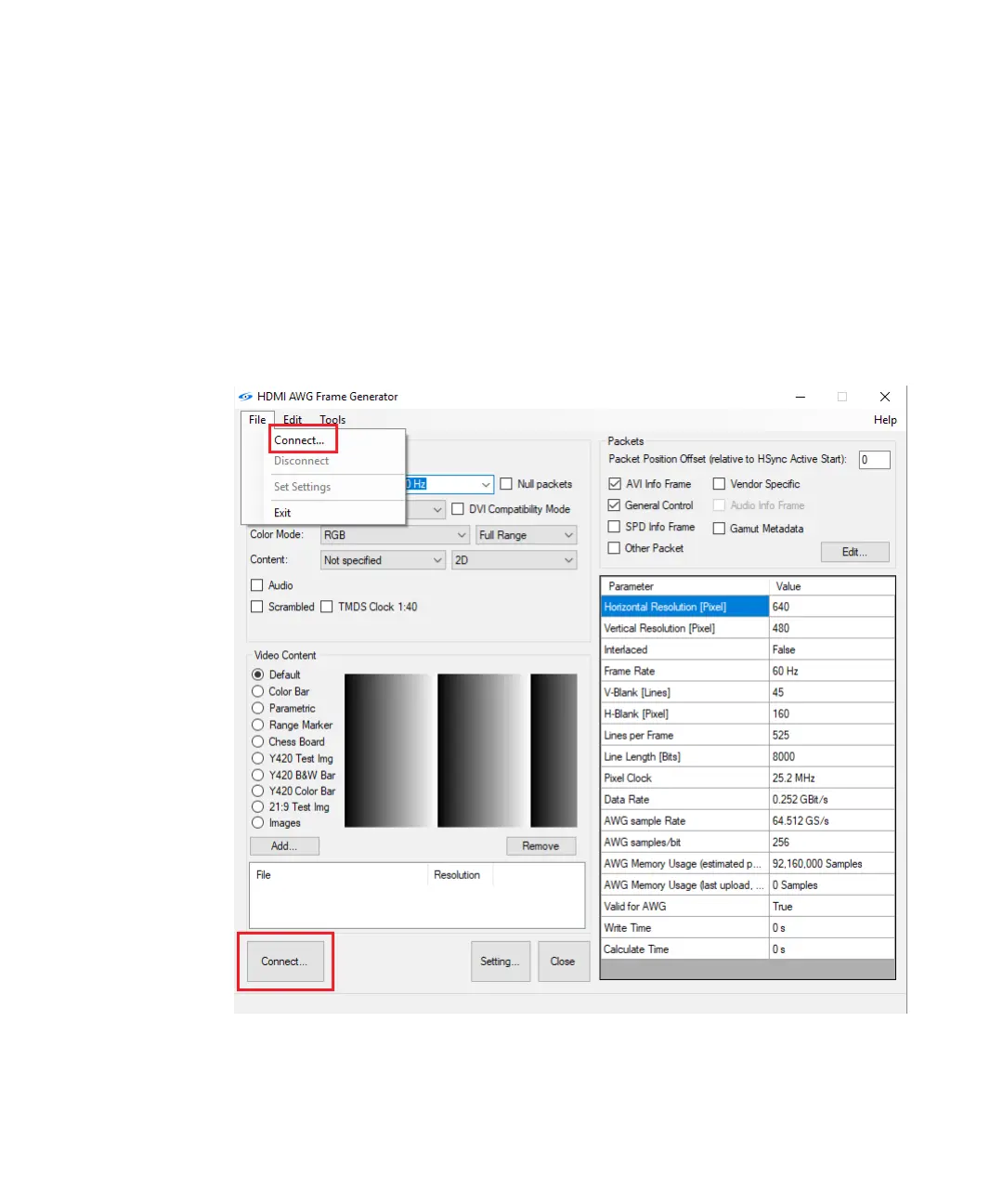This screenshot has height=1204, width=1003.
Task: Open the Setting... dialog button
Action: point(500,962)
